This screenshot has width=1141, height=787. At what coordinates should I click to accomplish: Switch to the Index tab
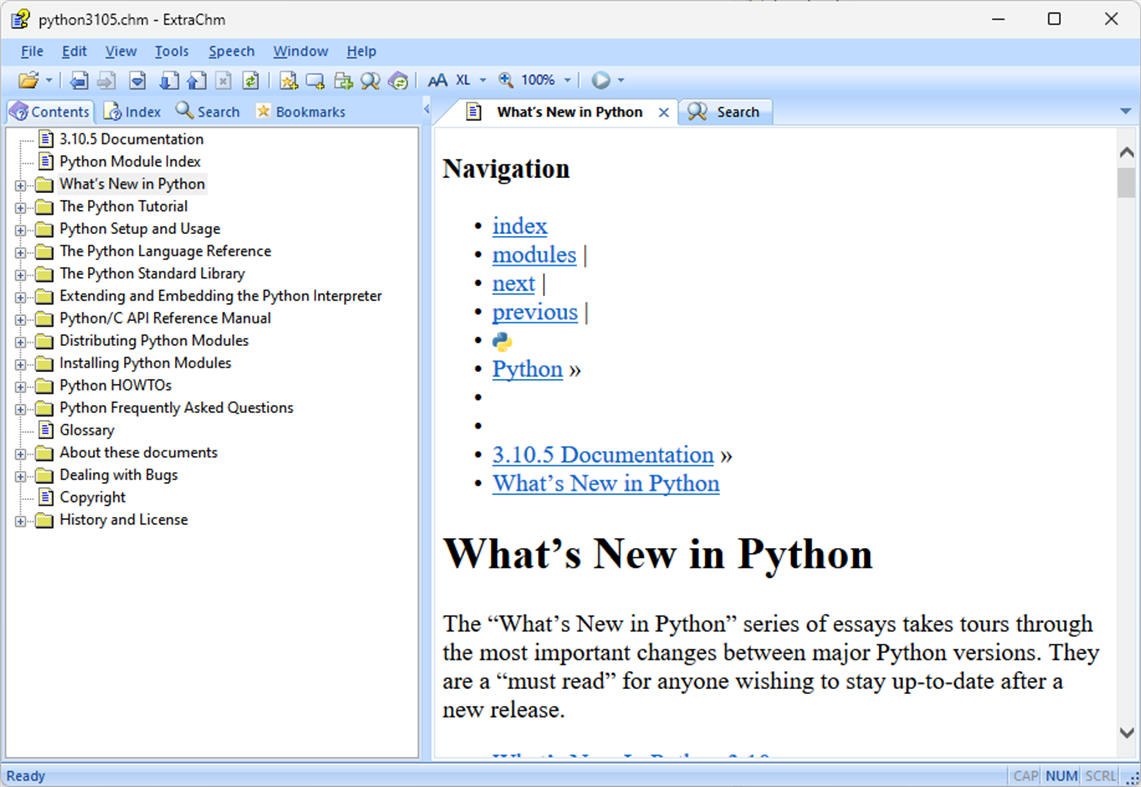132,111
